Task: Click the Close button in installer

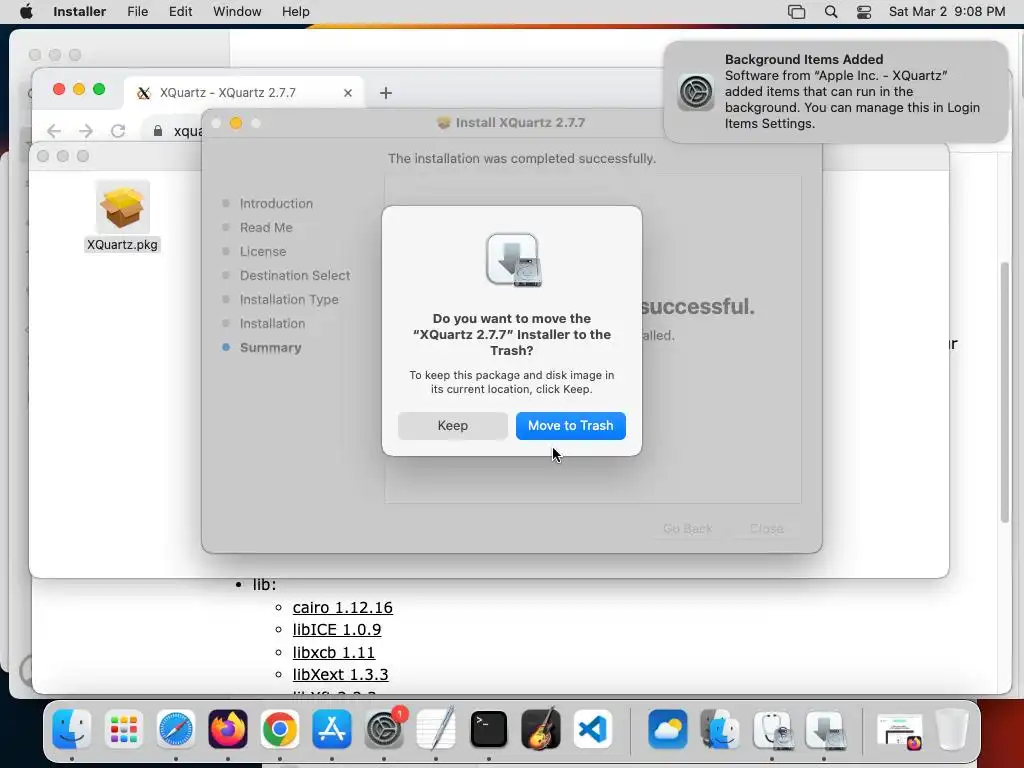Action: point(767,528)
